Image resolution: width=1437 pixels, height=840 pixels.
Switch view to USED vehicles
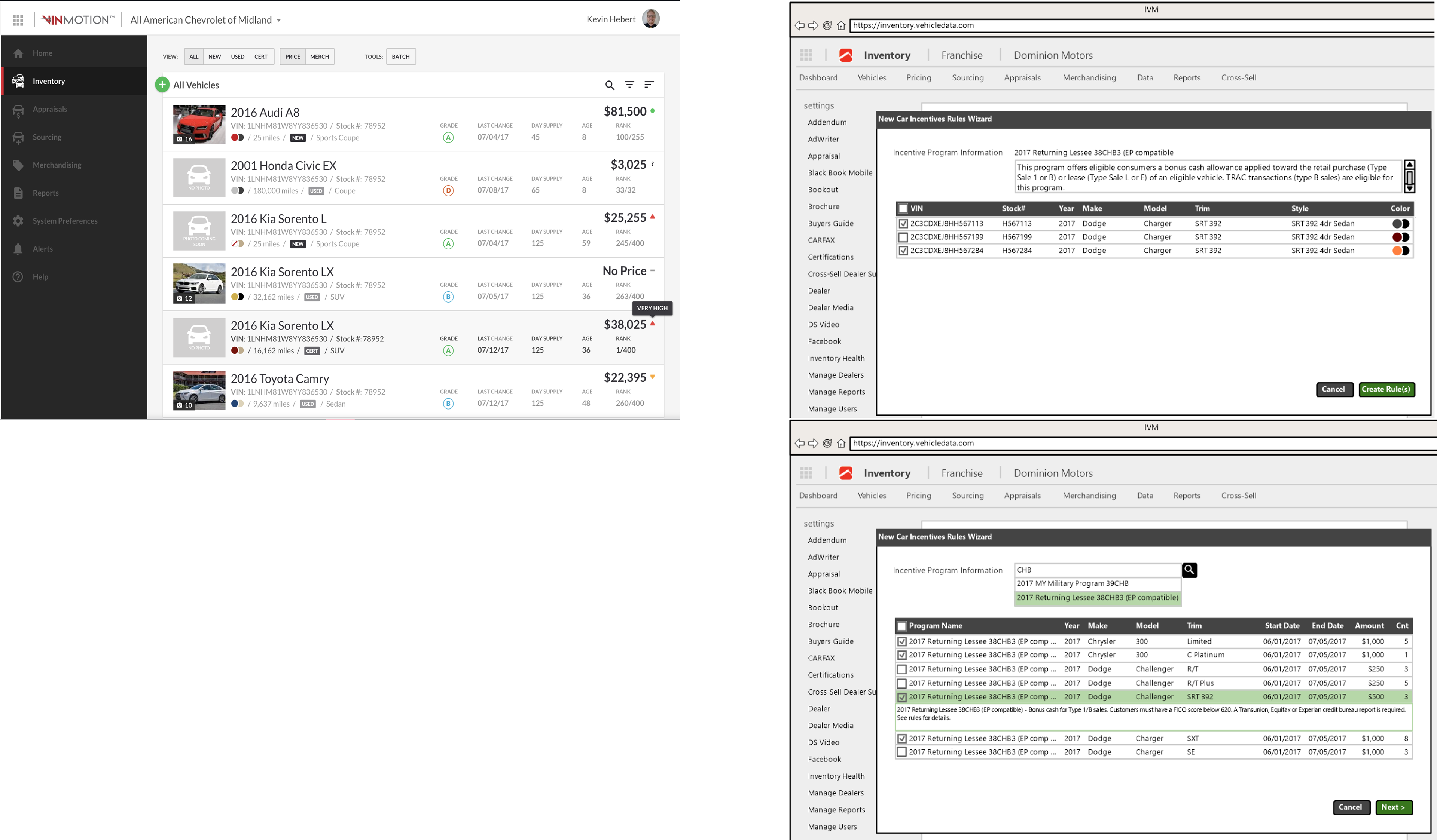tap(237, 56)
